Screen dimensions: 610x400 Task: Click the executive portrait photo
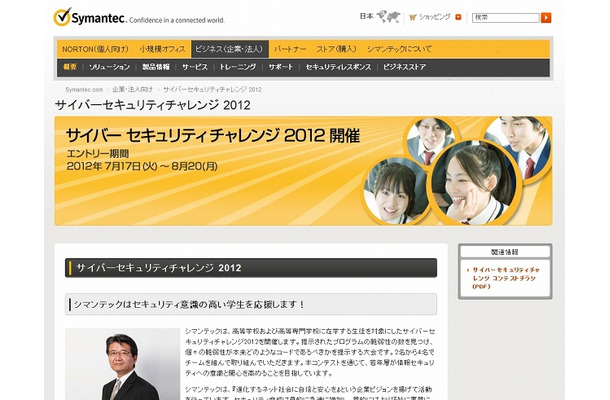click(x=123, y=364)
